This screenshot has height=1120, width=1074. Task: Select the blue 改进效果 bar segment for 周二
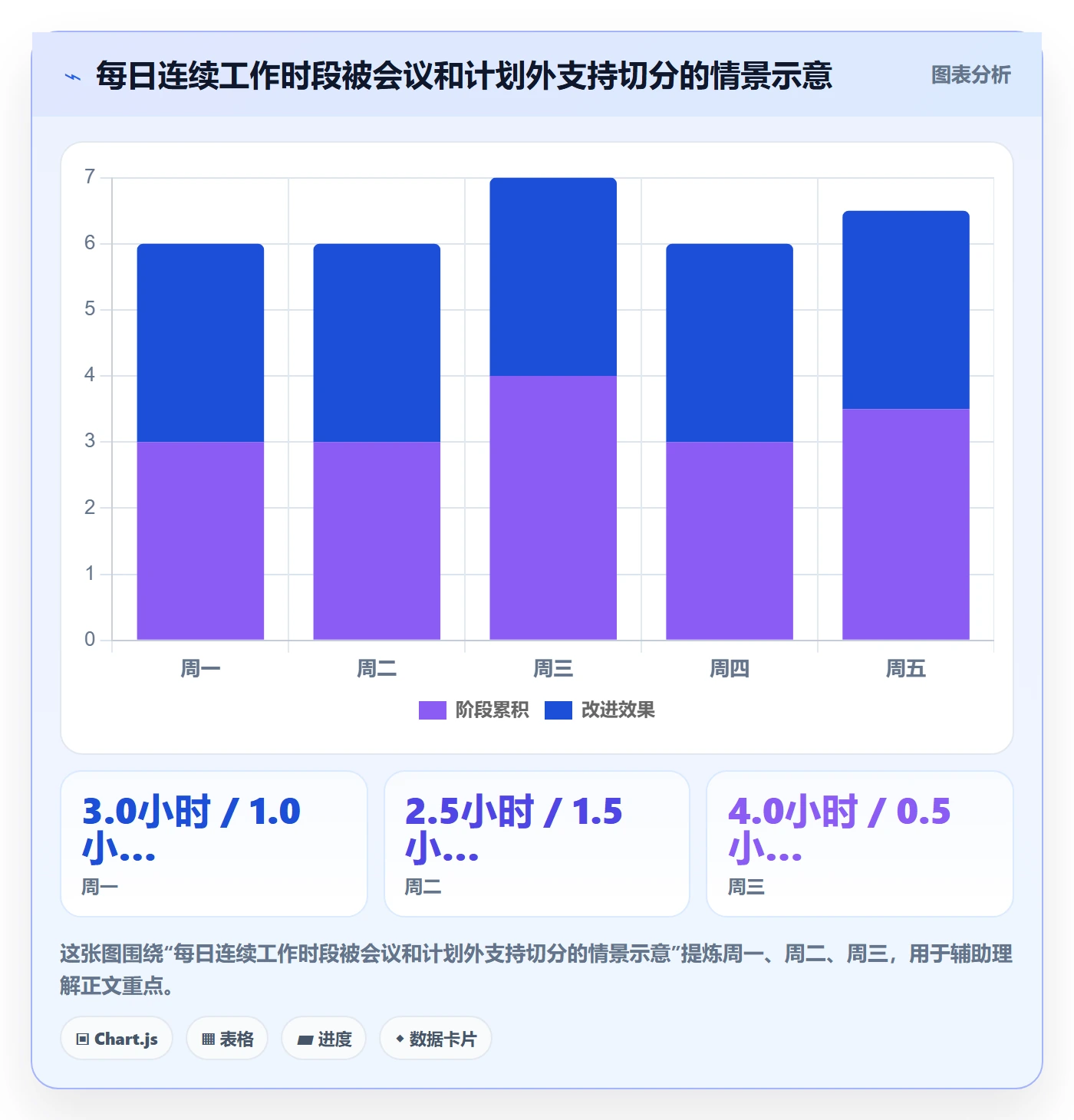tap(377, 343)
